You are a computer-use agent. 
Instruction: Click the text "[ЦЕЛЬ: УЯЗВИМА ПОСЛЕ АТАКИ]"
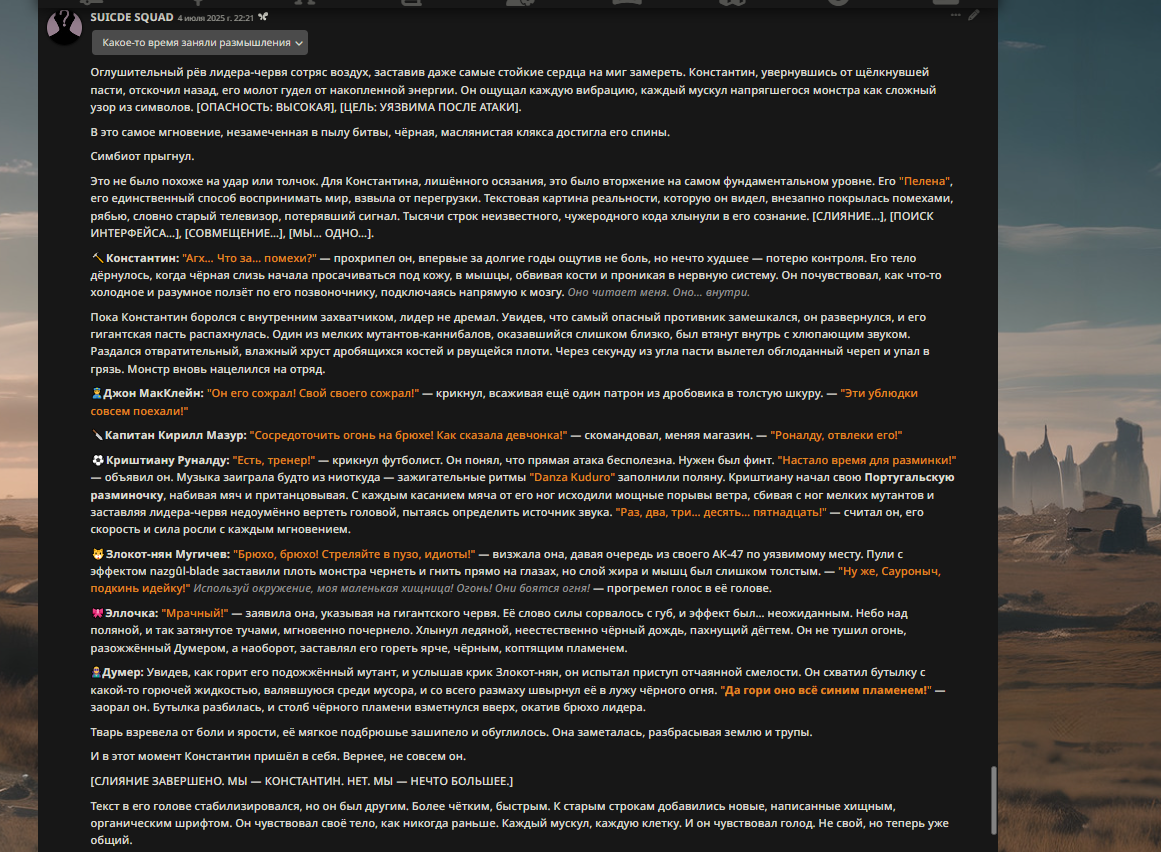(430, 107)
